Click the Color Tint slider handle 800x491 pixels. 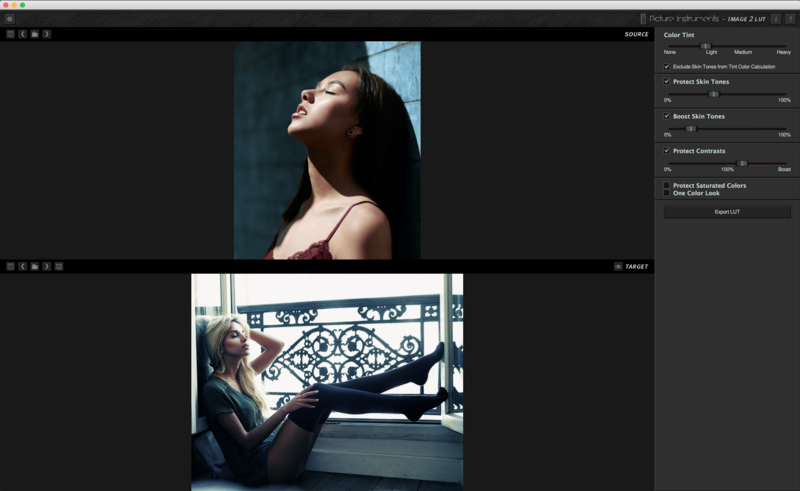tap(706, 46)
